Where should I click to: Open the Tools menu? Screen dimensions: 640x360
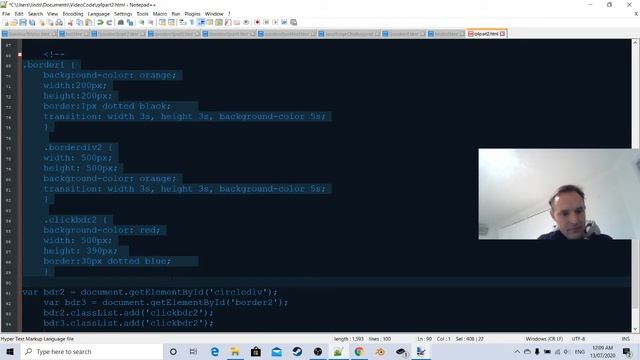pyautogui.click(x=142, y=14)
